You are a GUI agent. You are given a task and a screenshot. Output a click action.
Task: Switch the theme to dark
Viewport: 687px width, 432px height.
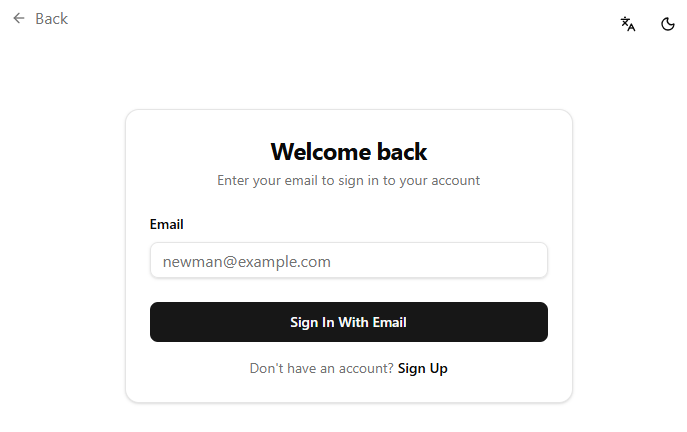pyautogui.click(x=668, y=24)
